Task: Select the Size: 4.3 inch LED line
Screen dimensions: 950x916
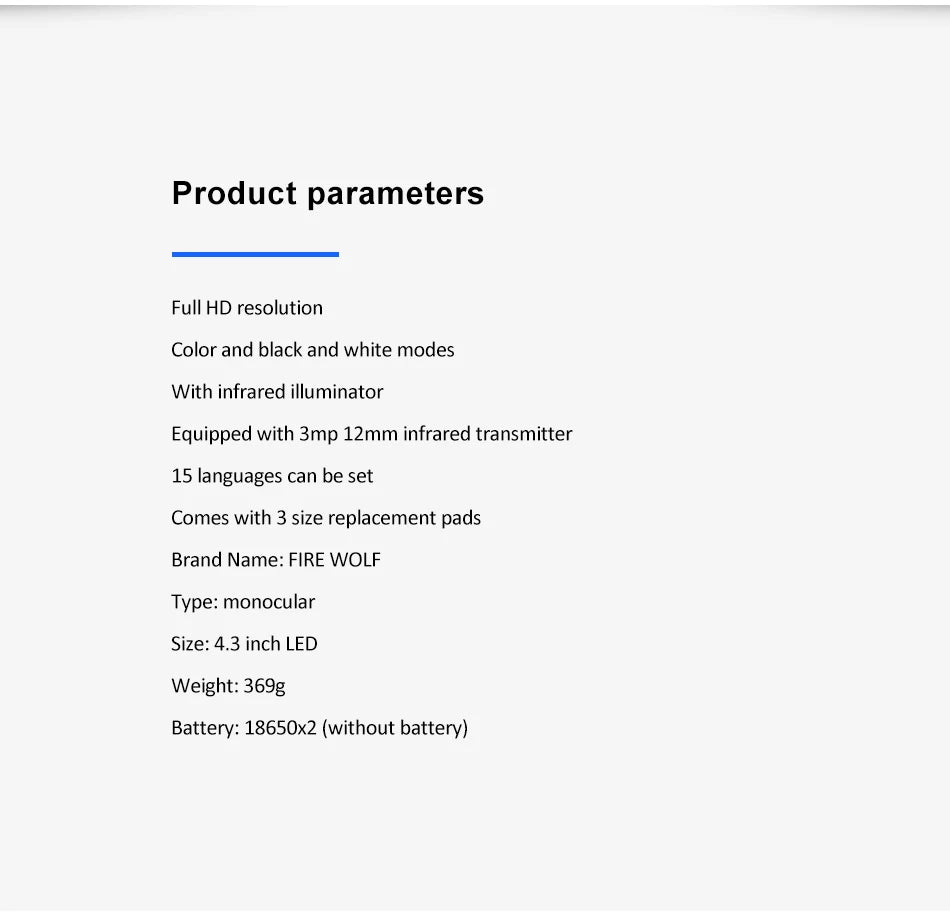Action: (x=244, y=644)
